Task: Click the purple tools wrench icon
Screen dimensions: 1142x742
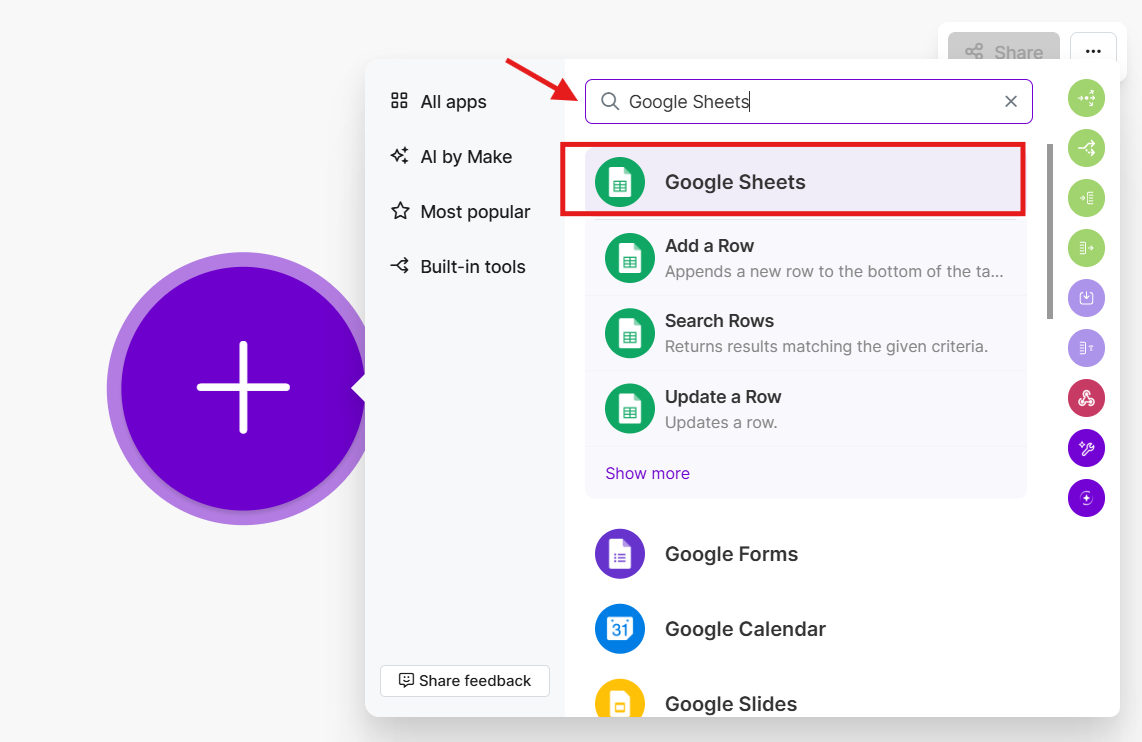Action: (x=1087, y=448)
